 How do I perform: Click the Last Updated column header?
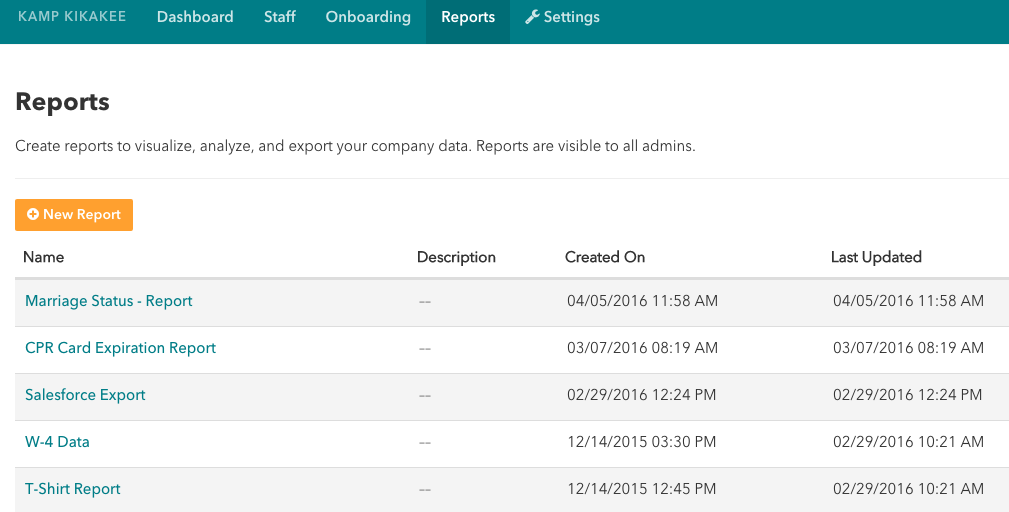(876, 257)
